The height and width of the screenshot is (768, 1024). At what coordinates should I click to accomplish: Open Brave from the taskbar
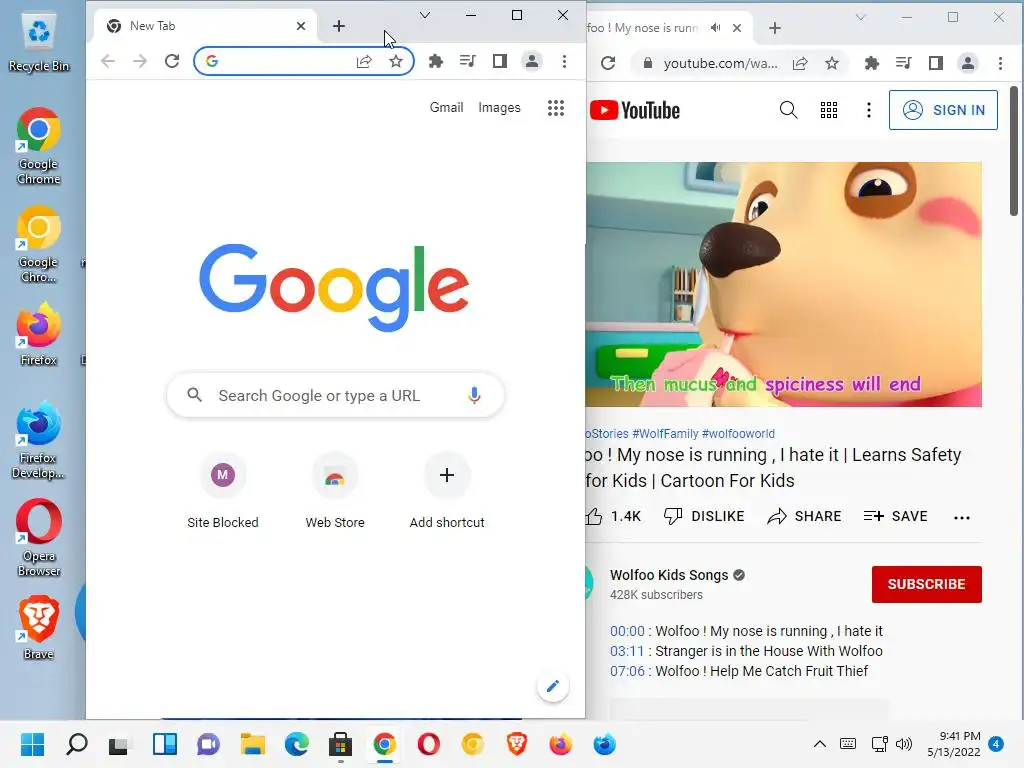coord(517,744)
